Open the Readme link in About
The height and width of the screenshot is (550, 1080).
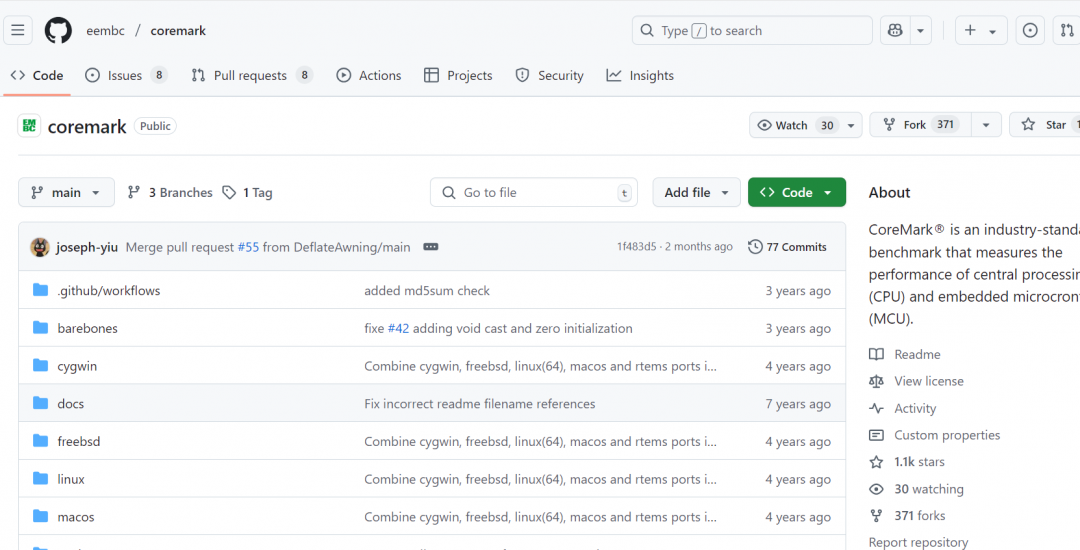coord(917,355)
